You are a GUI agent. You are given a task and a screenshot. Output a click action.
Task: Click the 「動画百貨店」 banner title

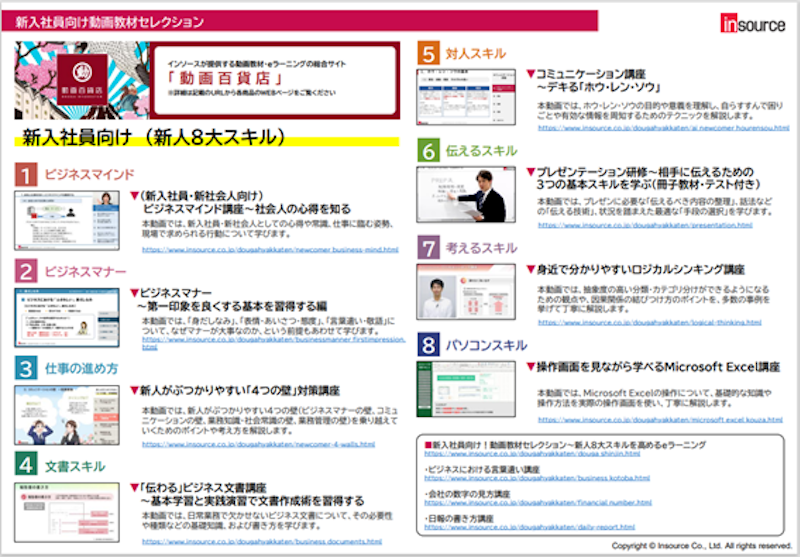coord(226,79)
